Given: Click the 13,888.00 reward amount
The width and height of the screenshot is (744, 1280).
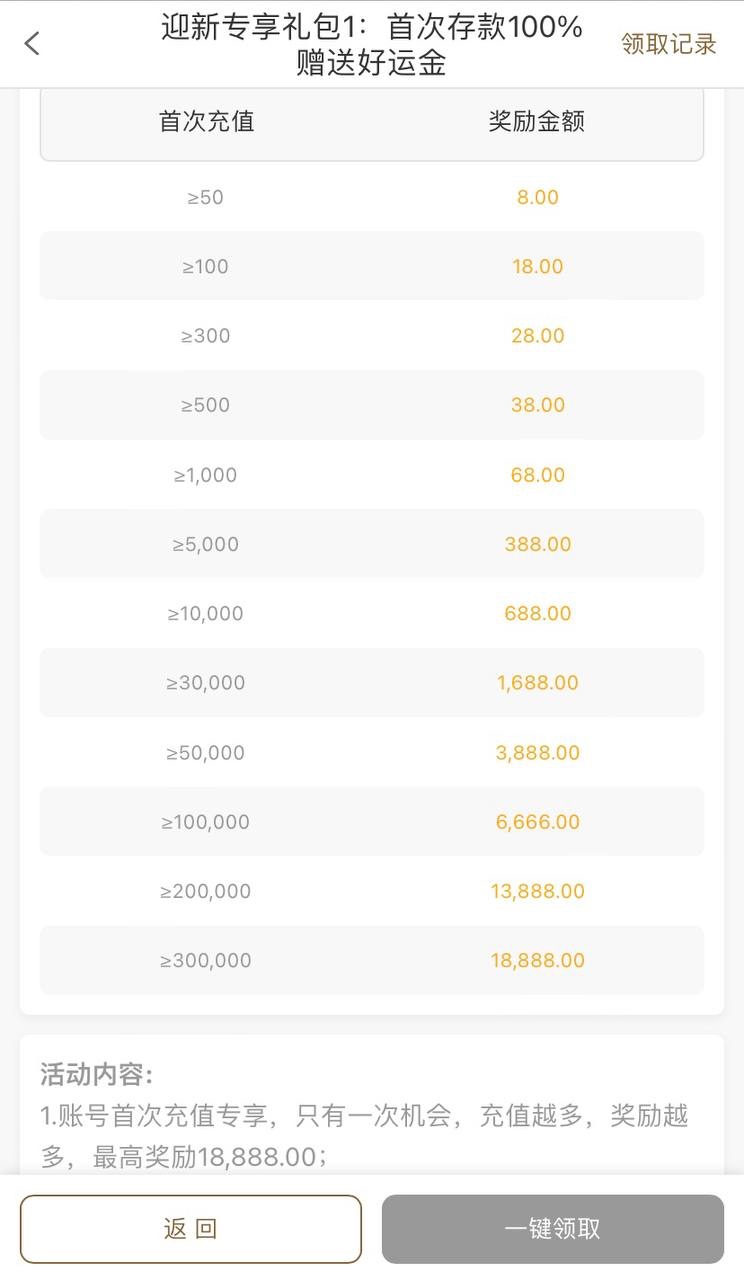Looking at the screenshot, I should pyautogui.click(x=537, y=891).
